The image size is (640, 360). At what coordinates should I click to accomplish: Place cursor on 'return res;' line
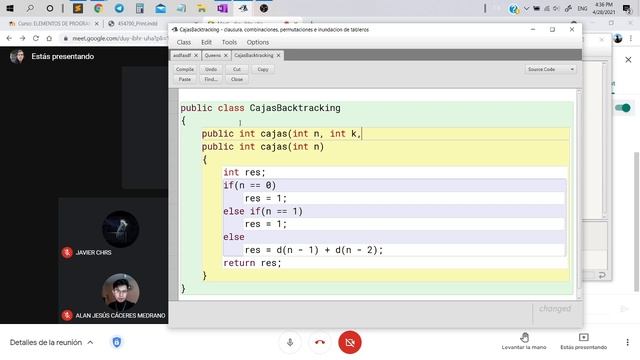252,263
